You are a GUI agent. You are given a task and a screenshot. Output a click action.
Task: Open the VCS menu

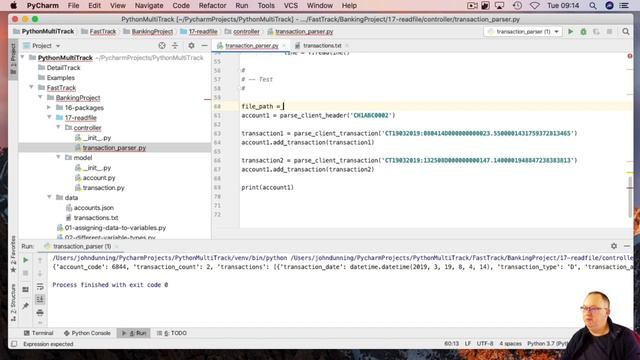pos(291,6)
